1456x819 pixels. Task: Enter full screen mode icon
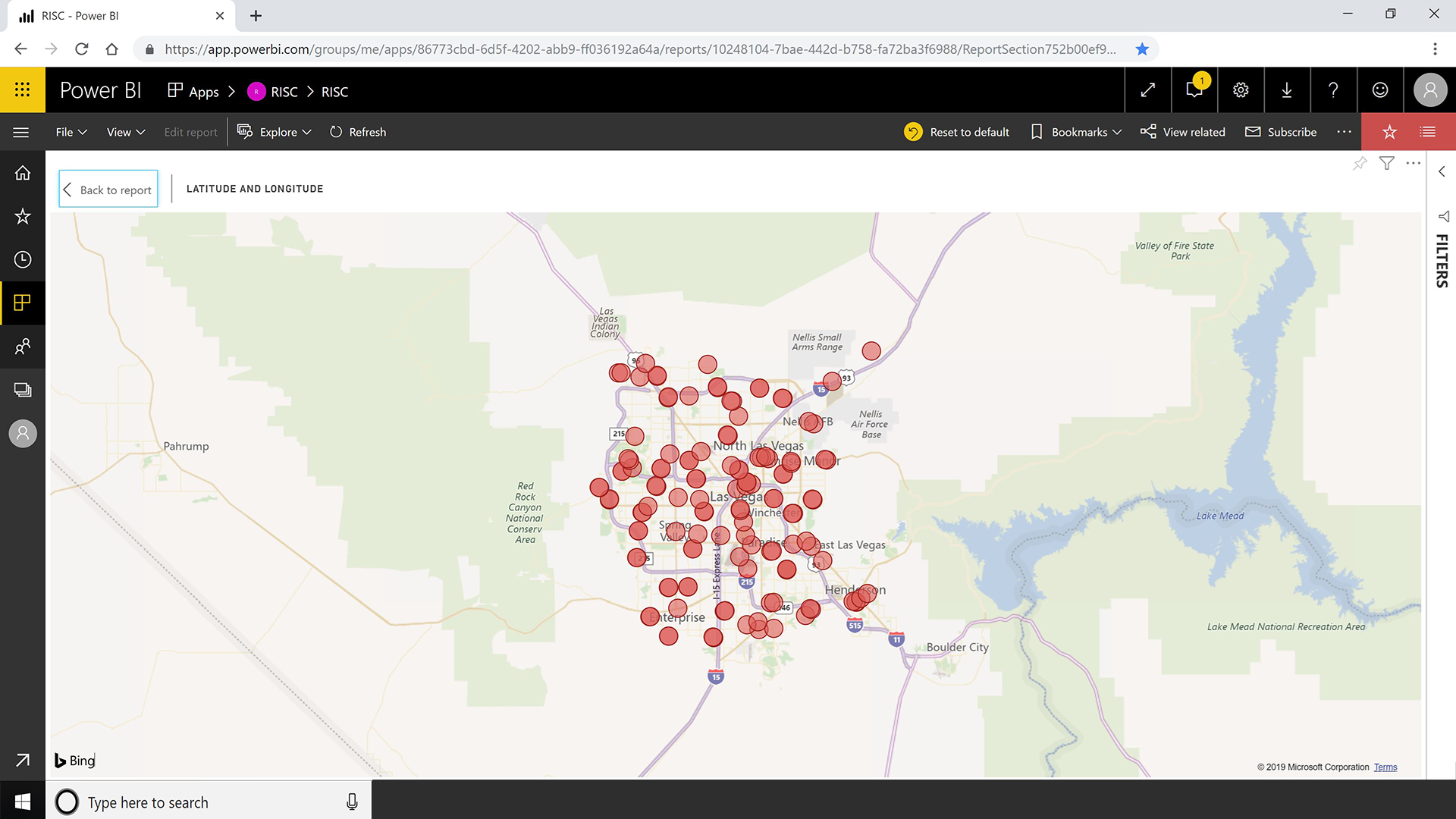[1147, 90]
